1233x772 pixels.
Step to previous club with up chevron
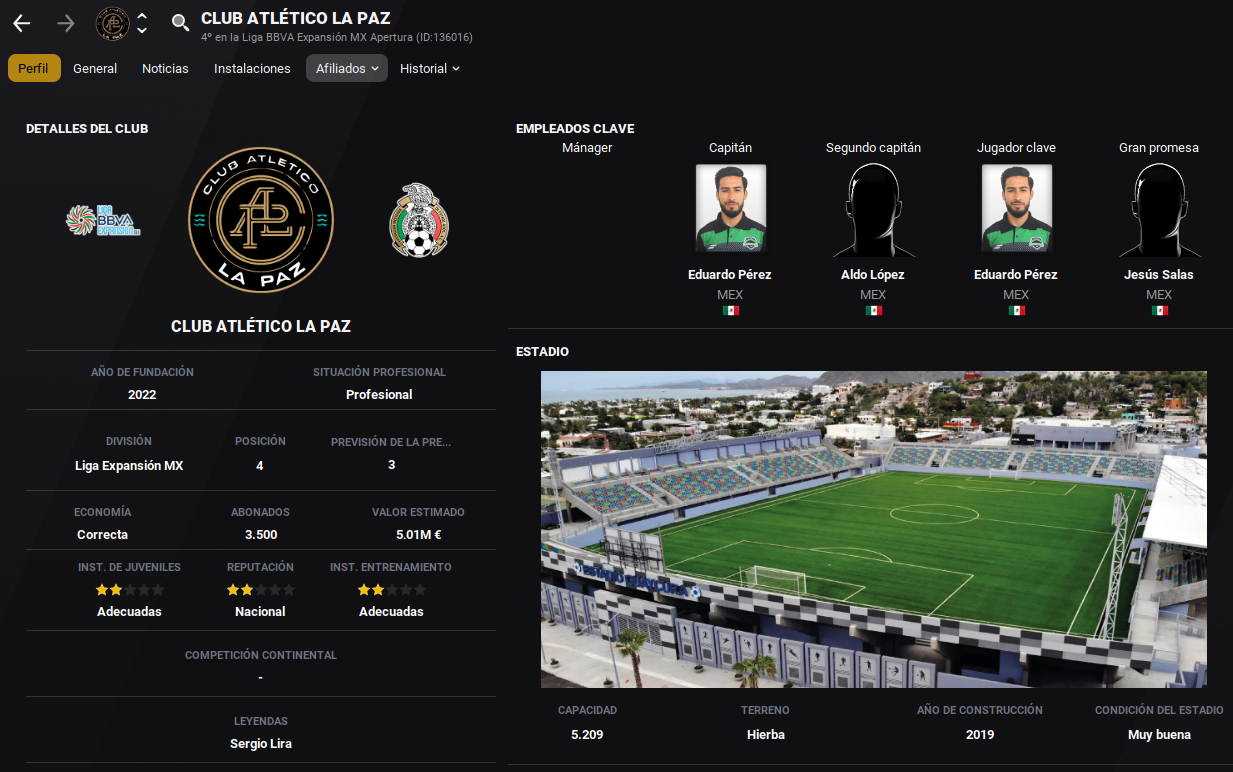tap(142, 17)
